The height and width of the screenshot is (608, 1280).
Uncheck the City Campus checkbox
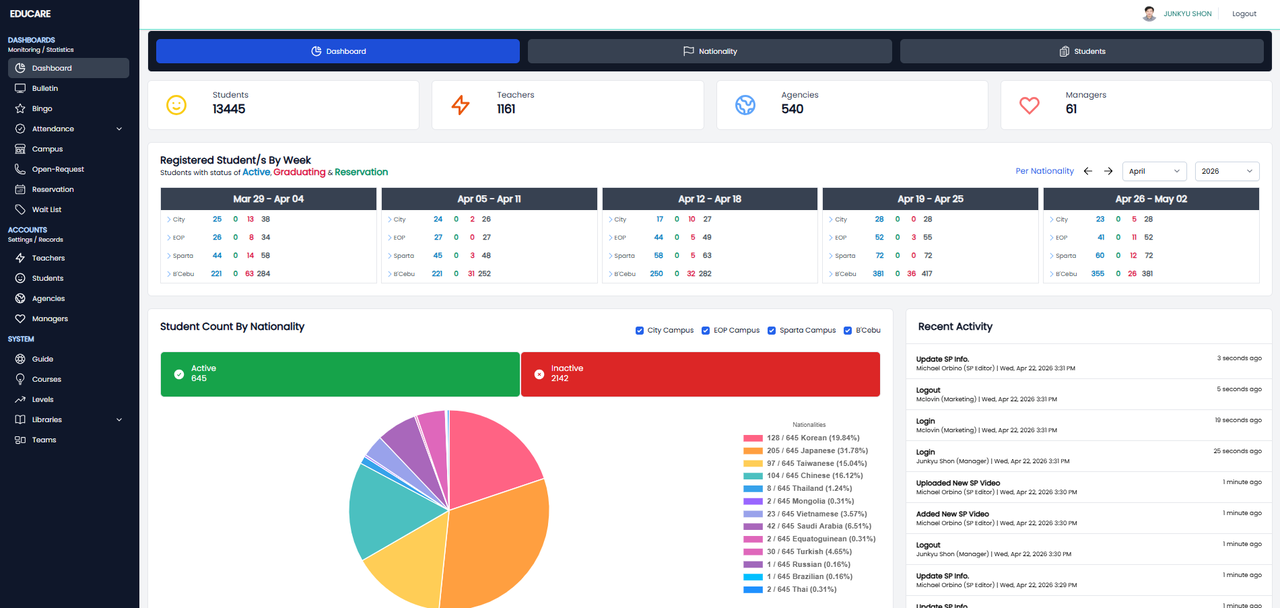(640, 331)
